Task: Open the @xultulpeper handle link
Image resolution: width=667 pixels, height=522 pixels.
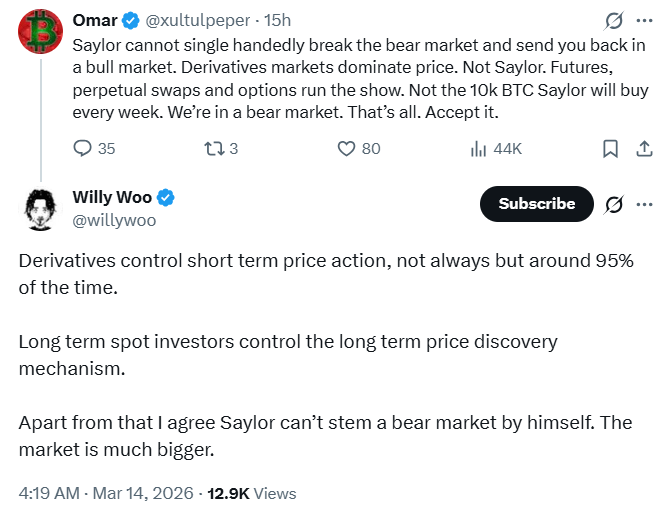Action: (x=194, y=20)
